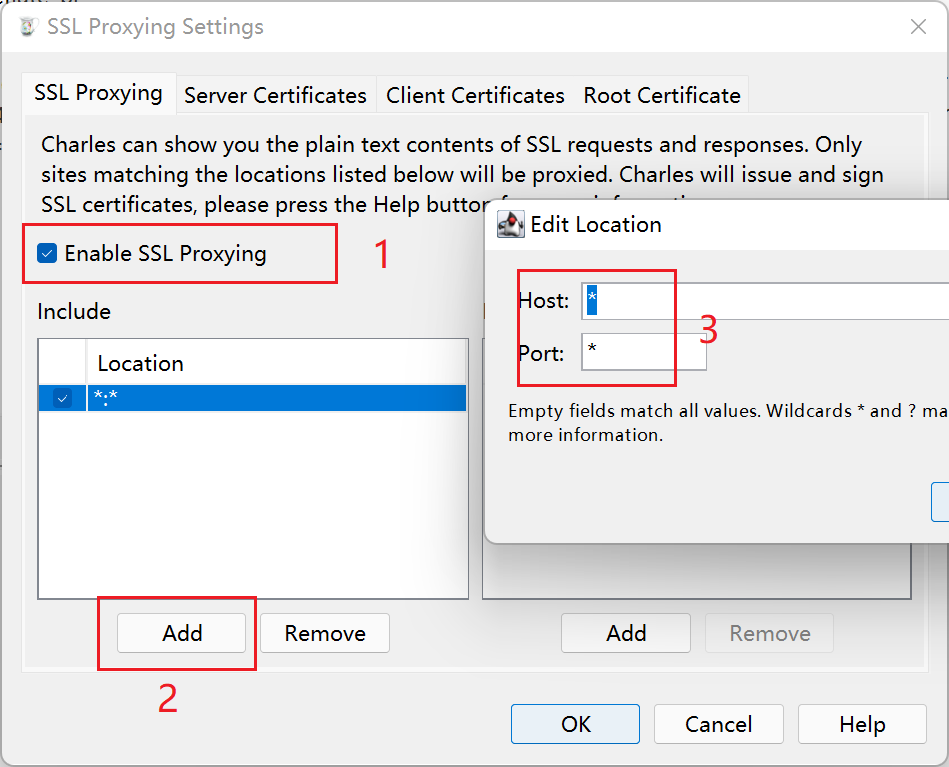Switch to the SSL Proxying tab
The image size is (949, 767).
click(98, 93)
